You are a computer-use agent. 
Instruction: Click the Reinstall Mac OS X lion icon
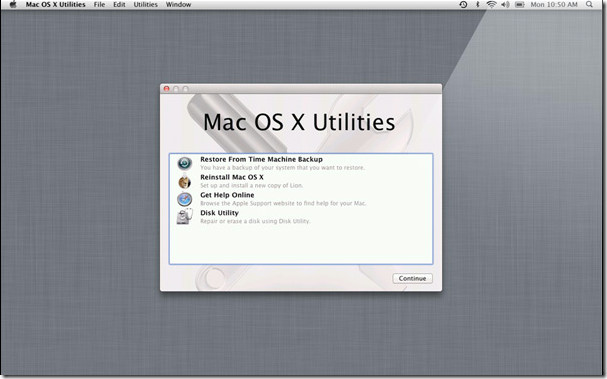(185, 181)
